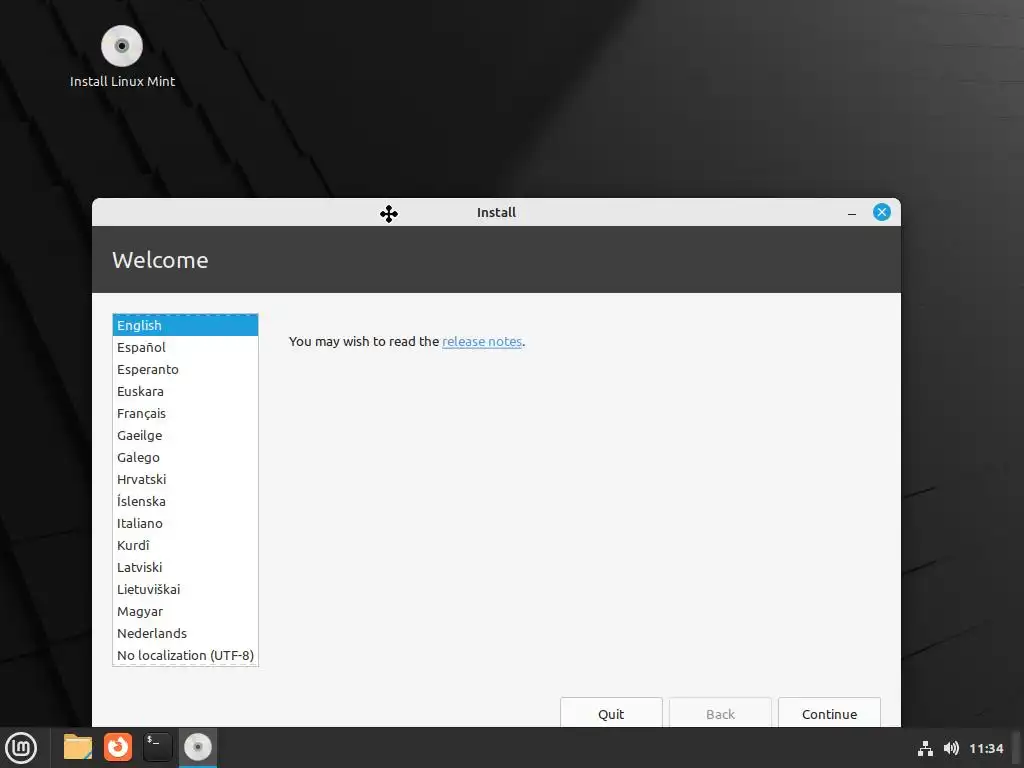
Task: Open the network connection tray icon
Action: [925, 748]
